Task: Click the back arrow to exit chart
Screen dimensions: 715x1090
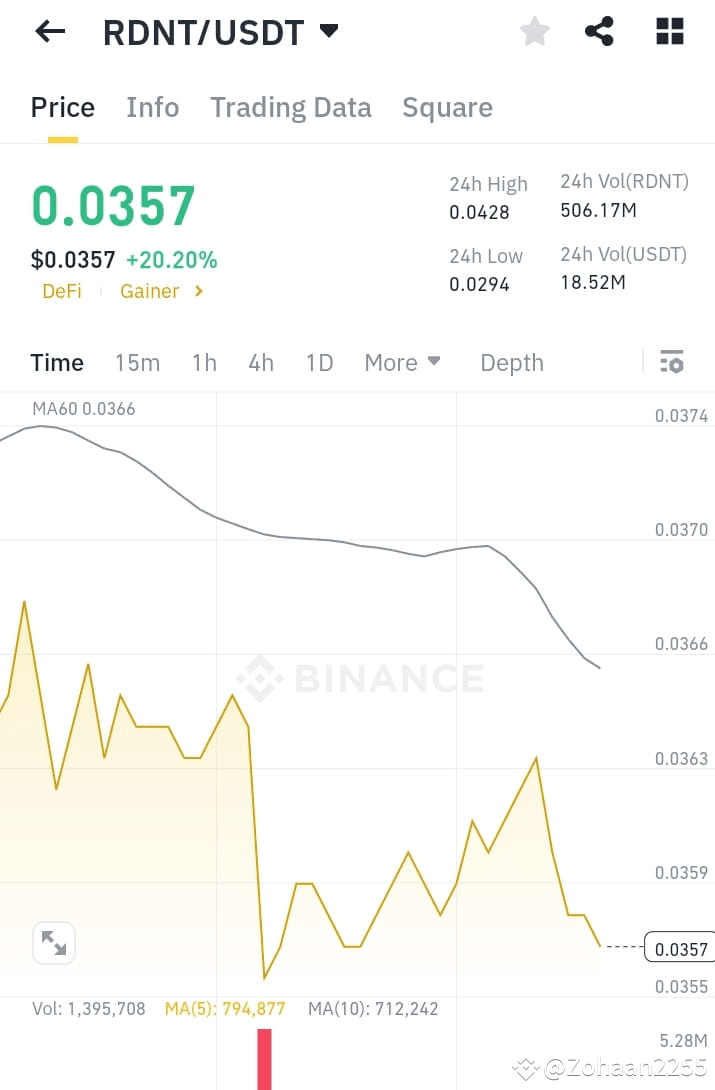Action: 48,31
